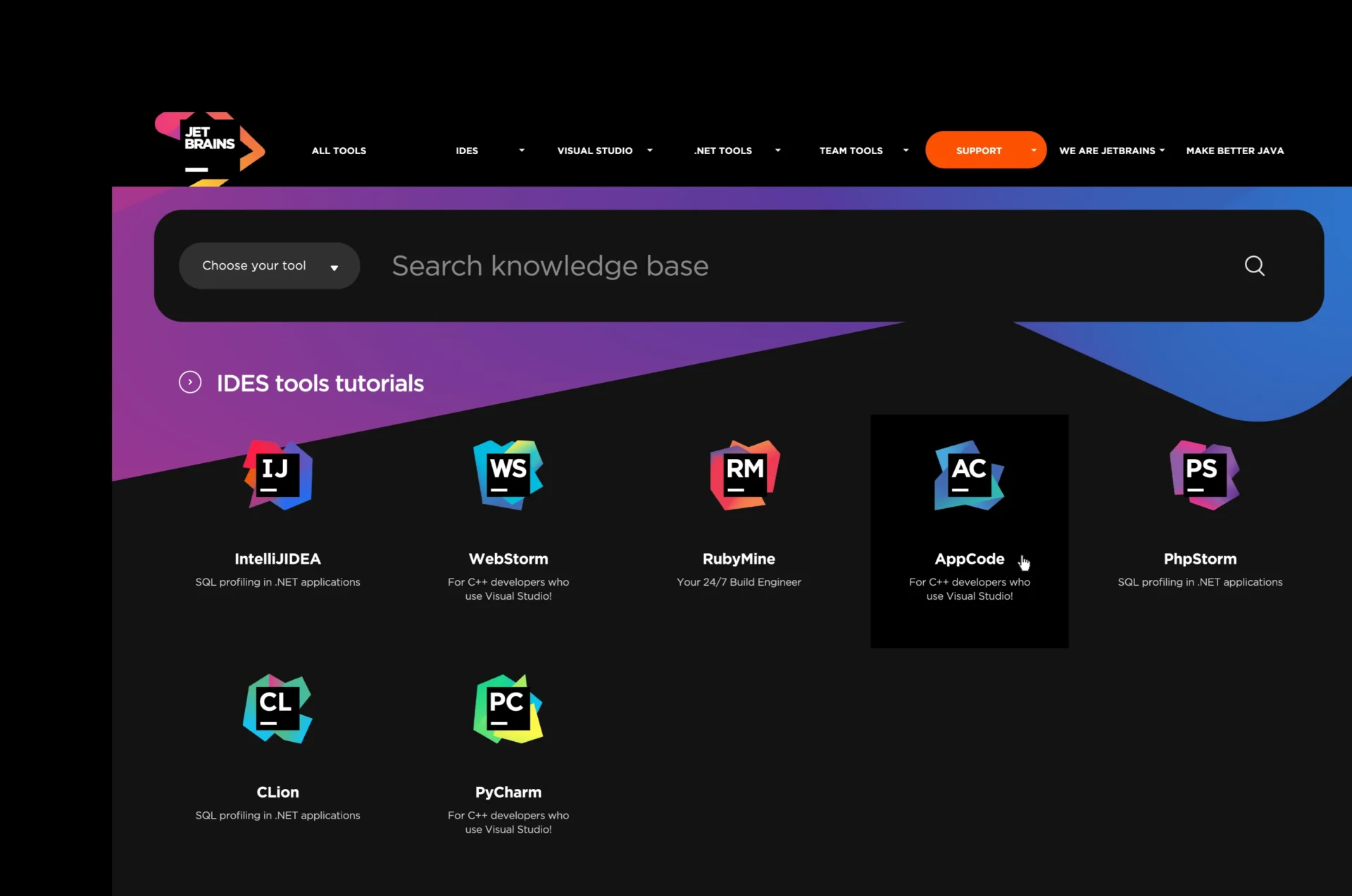This screenshot has height=896, width=1352.
Task: Click PhpStorm's 'SQL profiling in .NET applications' text
Action: 1201,582
